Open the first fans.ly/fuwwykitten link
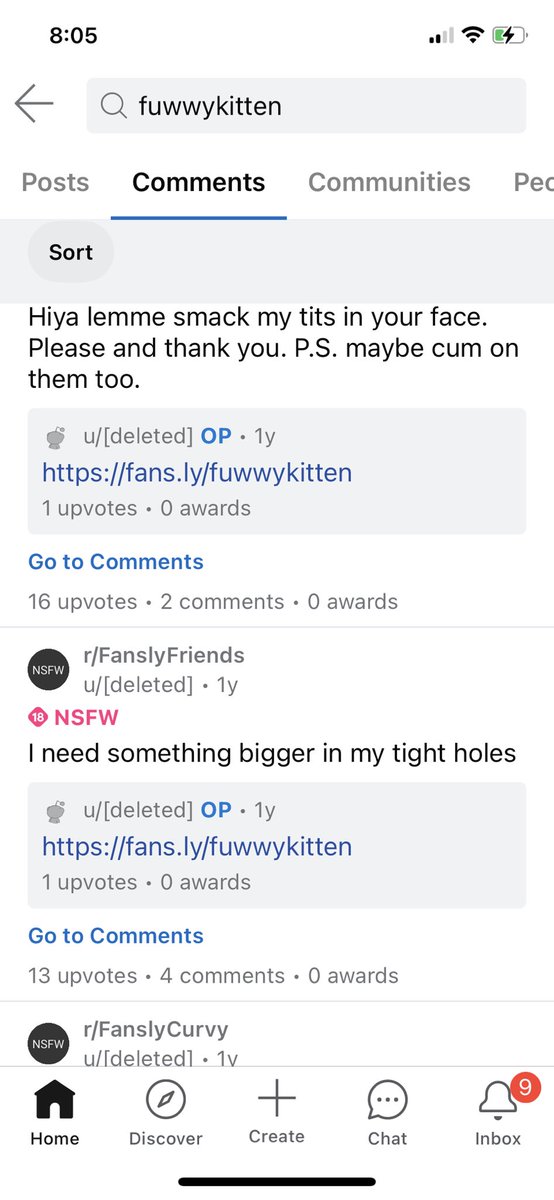The width and height of the screenshot is (554, 1200). [x=197, y=472]
